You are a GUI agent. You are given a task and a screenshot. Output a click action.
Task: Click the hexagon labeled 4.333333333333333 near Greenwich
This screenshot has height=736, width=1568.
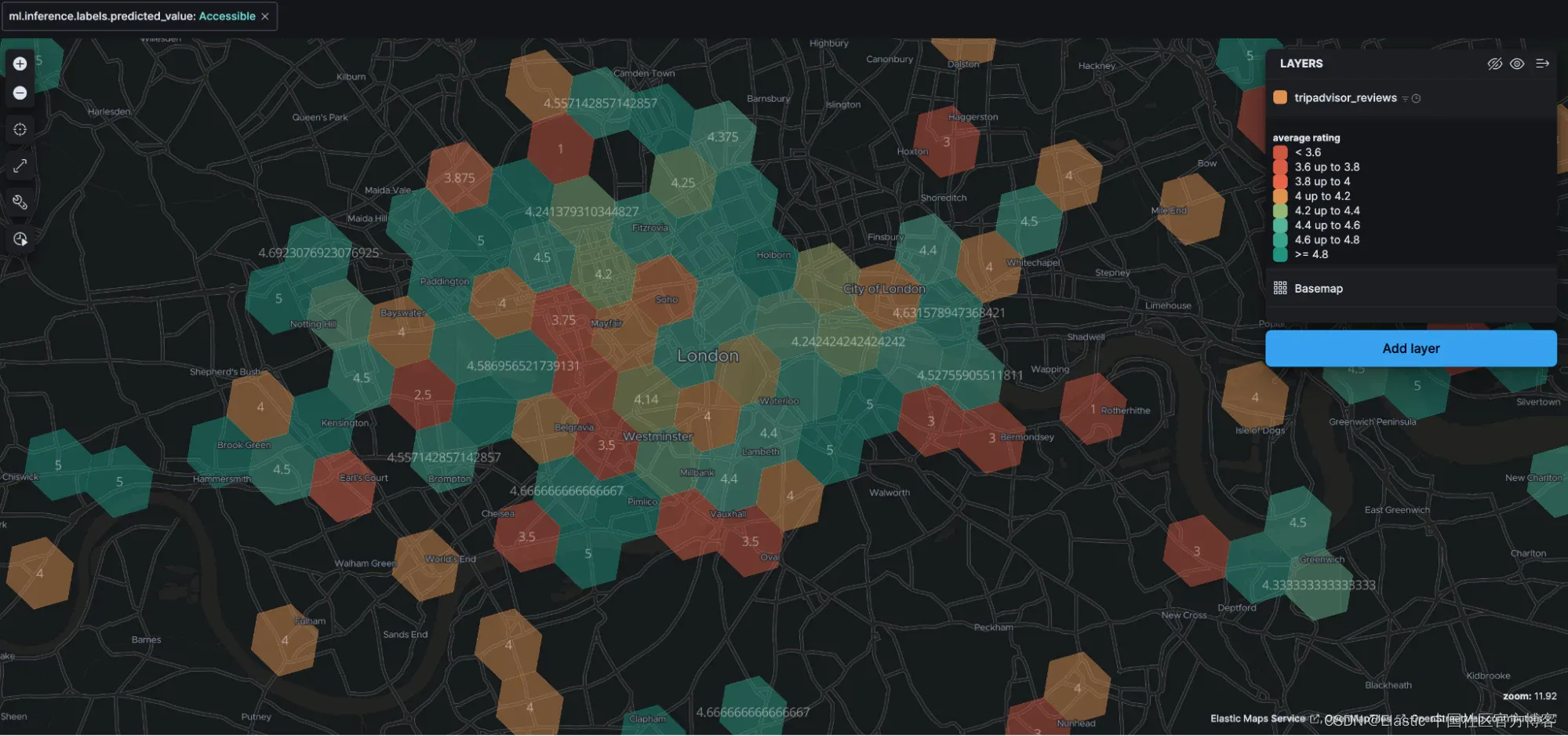click(x=1319, y=585)
